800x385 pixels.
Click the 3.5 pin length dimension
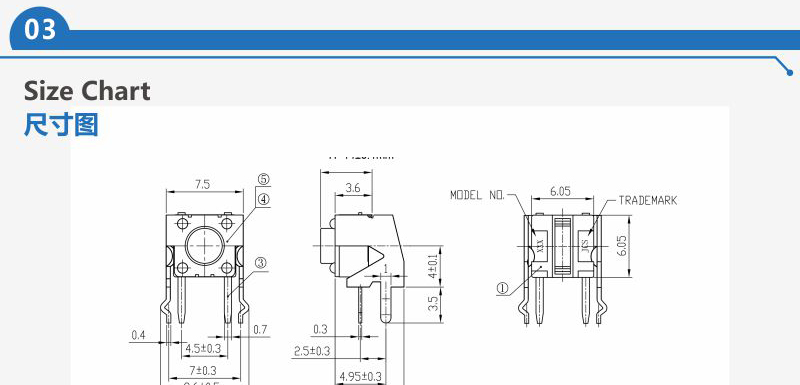point(433,303)
